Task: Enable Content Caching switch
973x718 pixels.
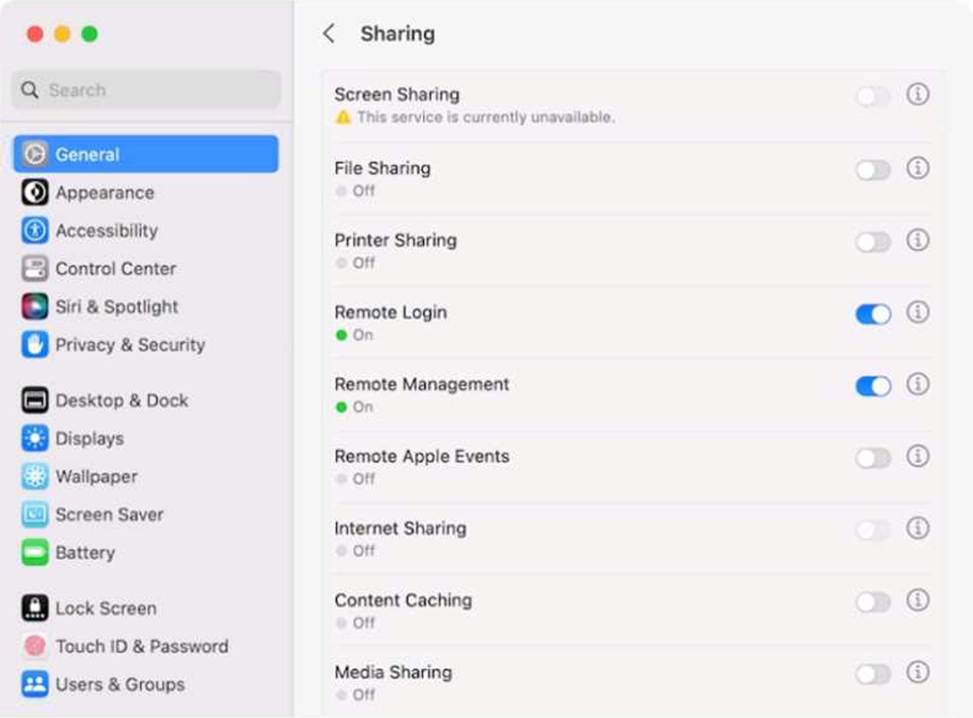Action: (x=873, y=602)
